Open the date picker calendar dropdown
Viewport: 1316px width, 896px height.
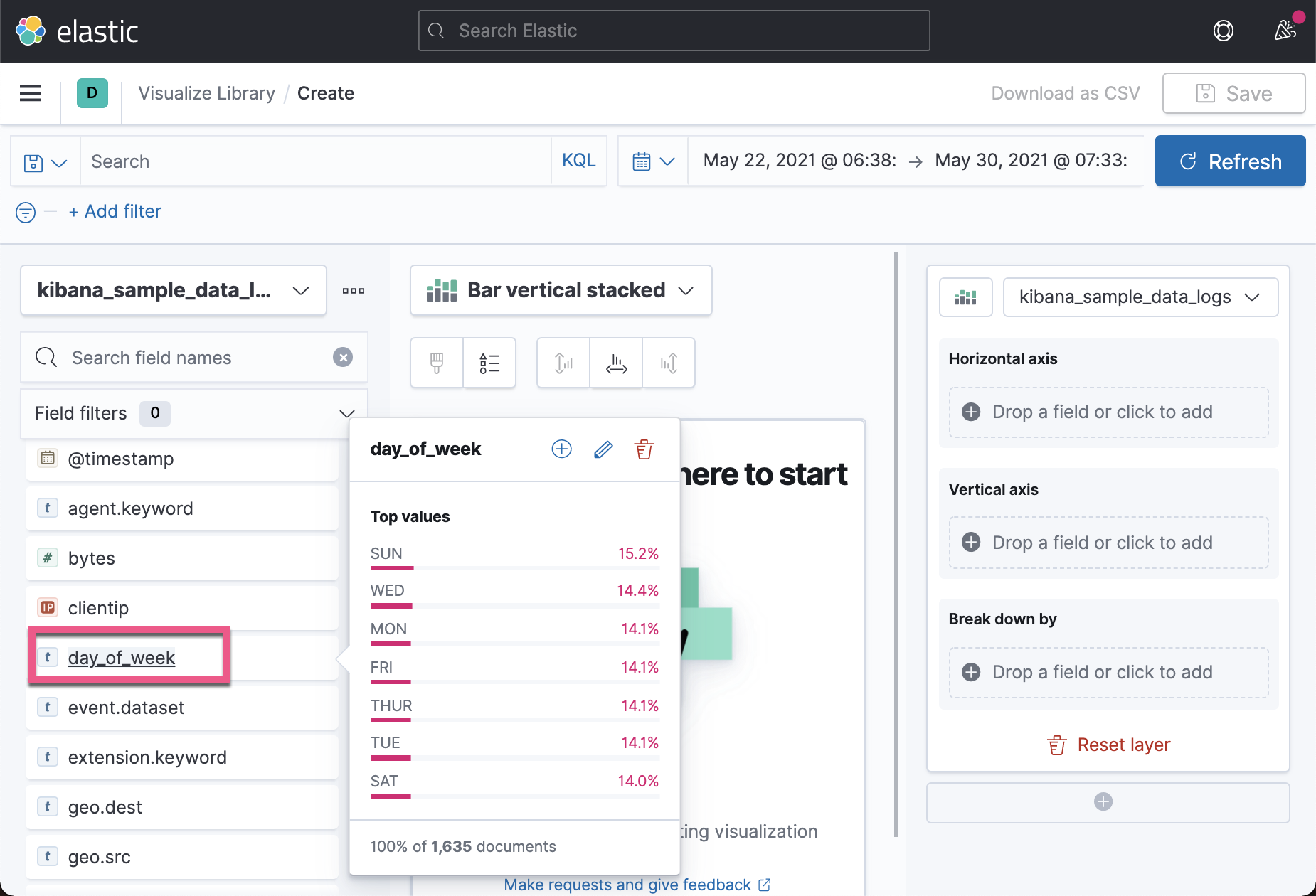[652, 161]
